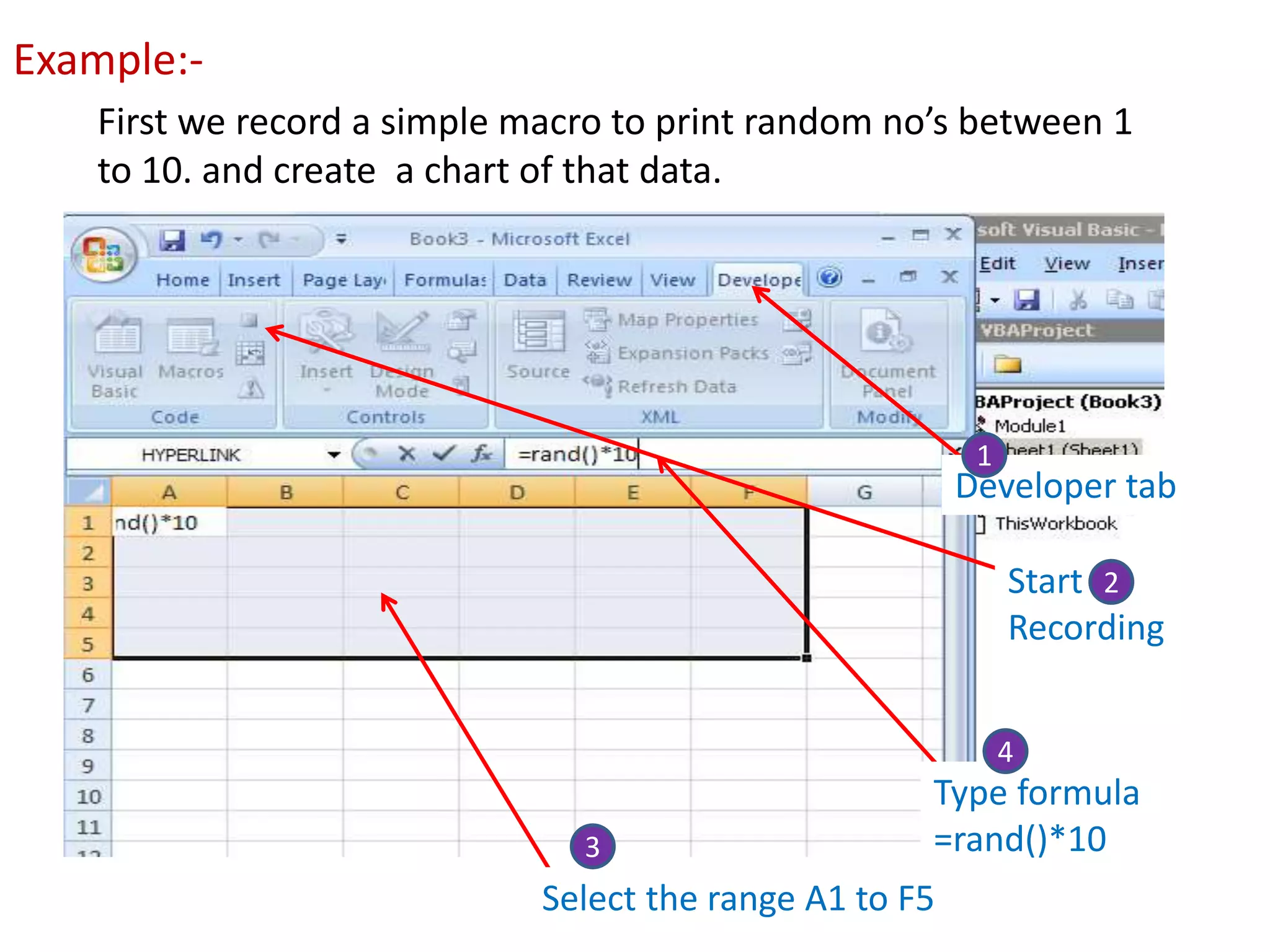This screenshot has width=1270, height=952.
Task: Click Map Properties in XML group
Action: [672, 320]
